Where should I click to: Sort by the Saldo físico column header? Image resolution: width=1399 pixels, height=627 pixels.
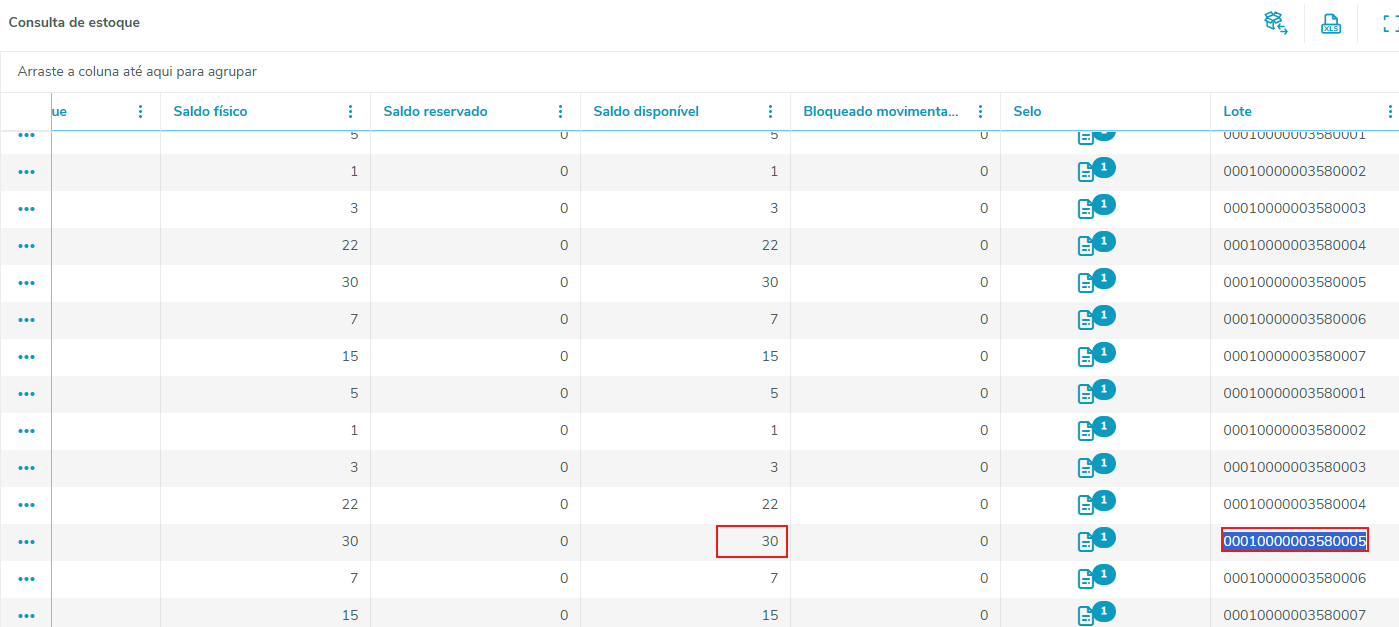(x=210, y=112)
